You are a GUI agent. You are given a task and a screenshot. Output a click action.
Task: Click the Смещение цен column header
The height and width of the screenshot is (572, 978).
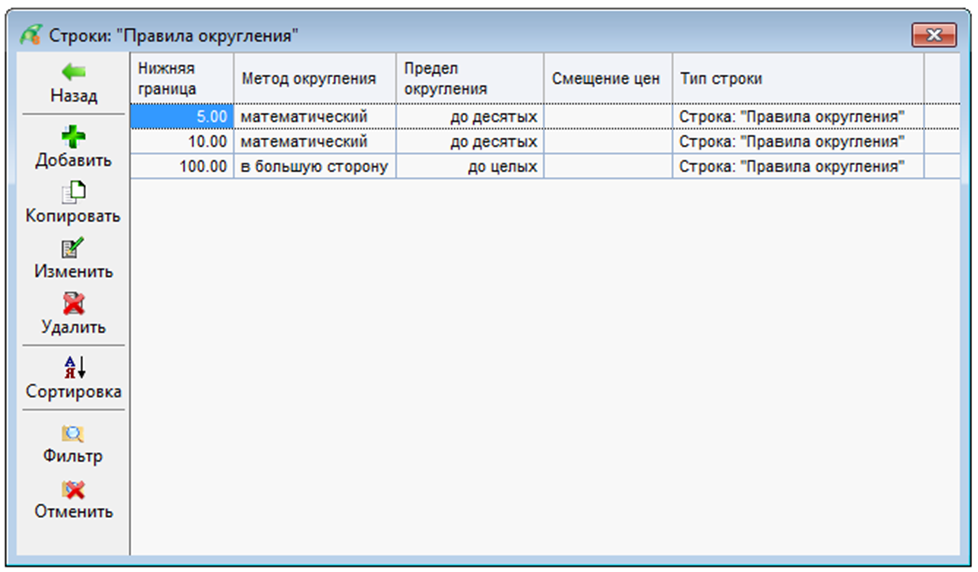tap(607, 79)
